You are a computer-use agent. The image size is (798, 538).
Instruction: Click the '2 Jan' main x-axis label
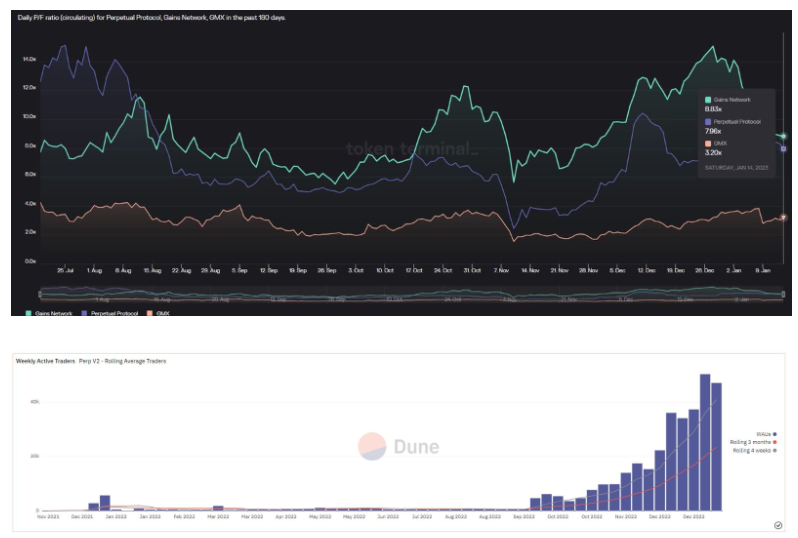(733, 270)
